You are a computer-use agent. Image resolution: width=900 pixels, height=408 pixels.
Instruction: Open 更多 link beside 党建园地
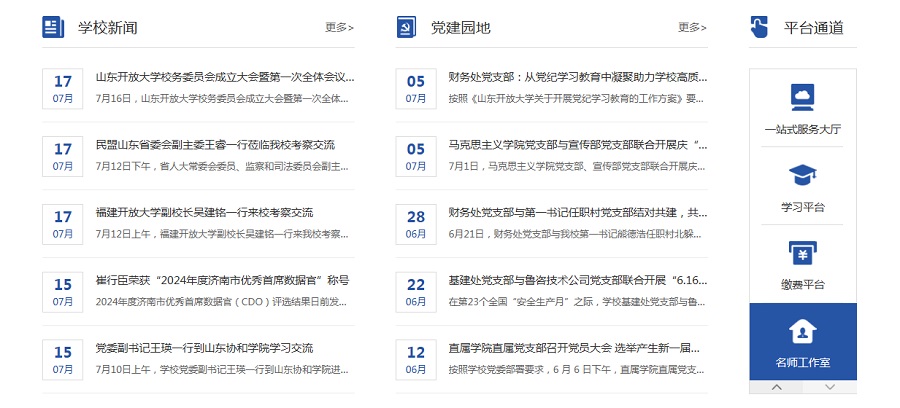[x=692, y=27]
